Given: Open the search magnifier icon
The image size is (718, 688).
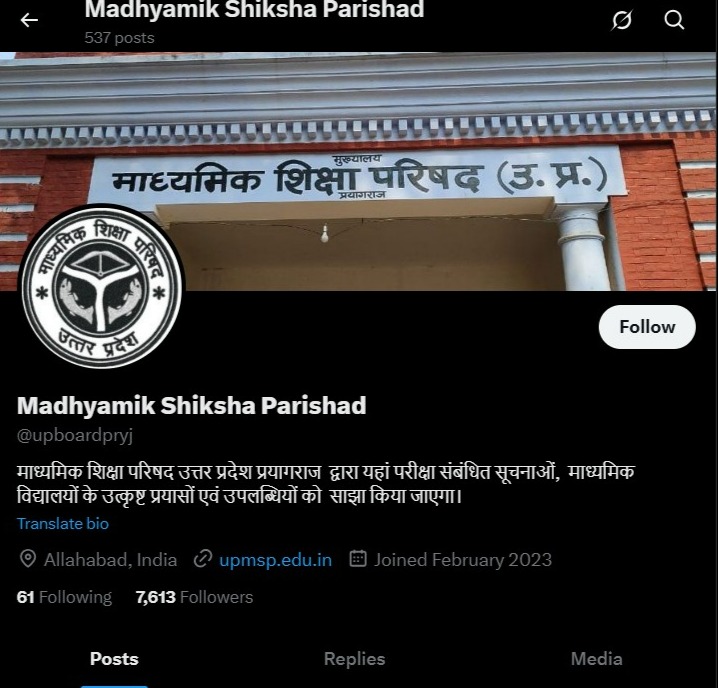Looking at the screenshot, I should tap(674, 20).
